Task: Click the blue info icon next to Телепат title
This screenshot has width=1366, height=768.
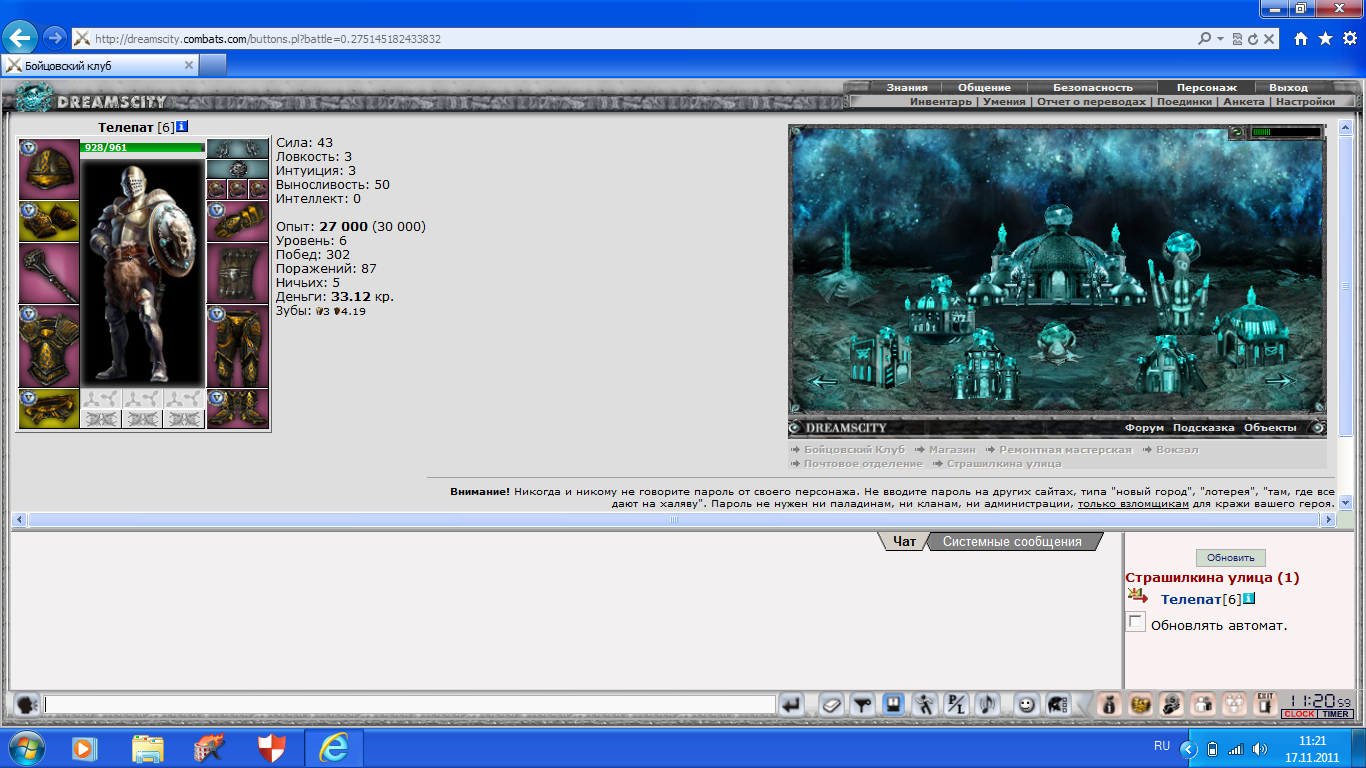Action: (182, 127)
